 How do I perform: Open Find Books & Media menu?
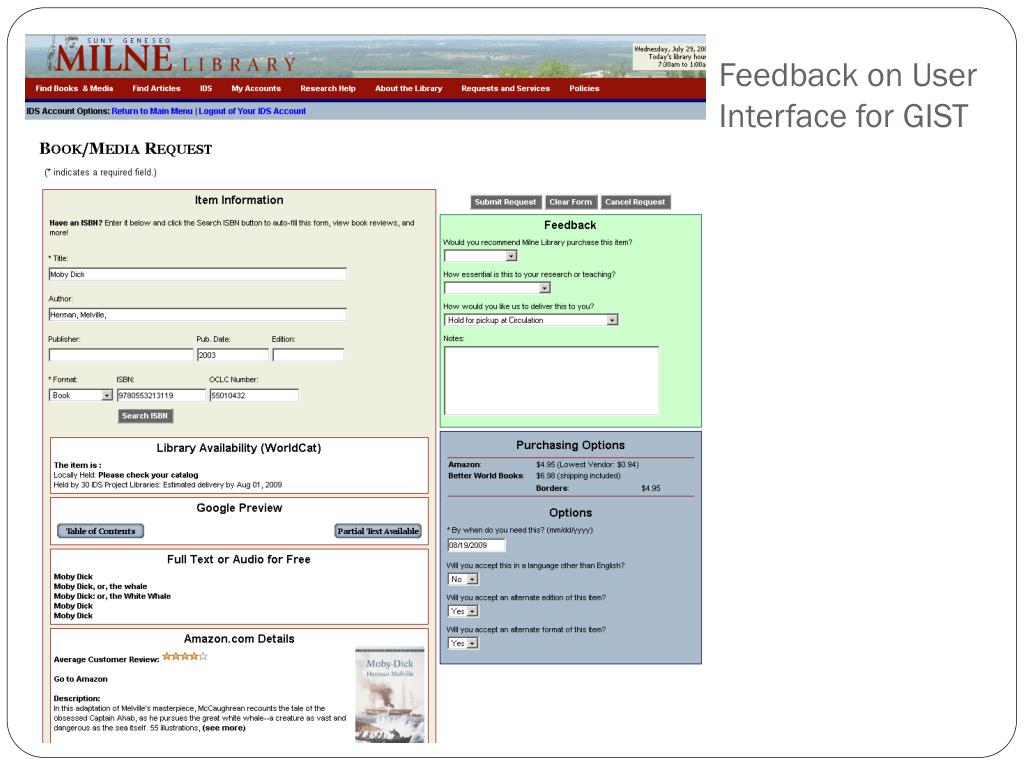point(74,88)
